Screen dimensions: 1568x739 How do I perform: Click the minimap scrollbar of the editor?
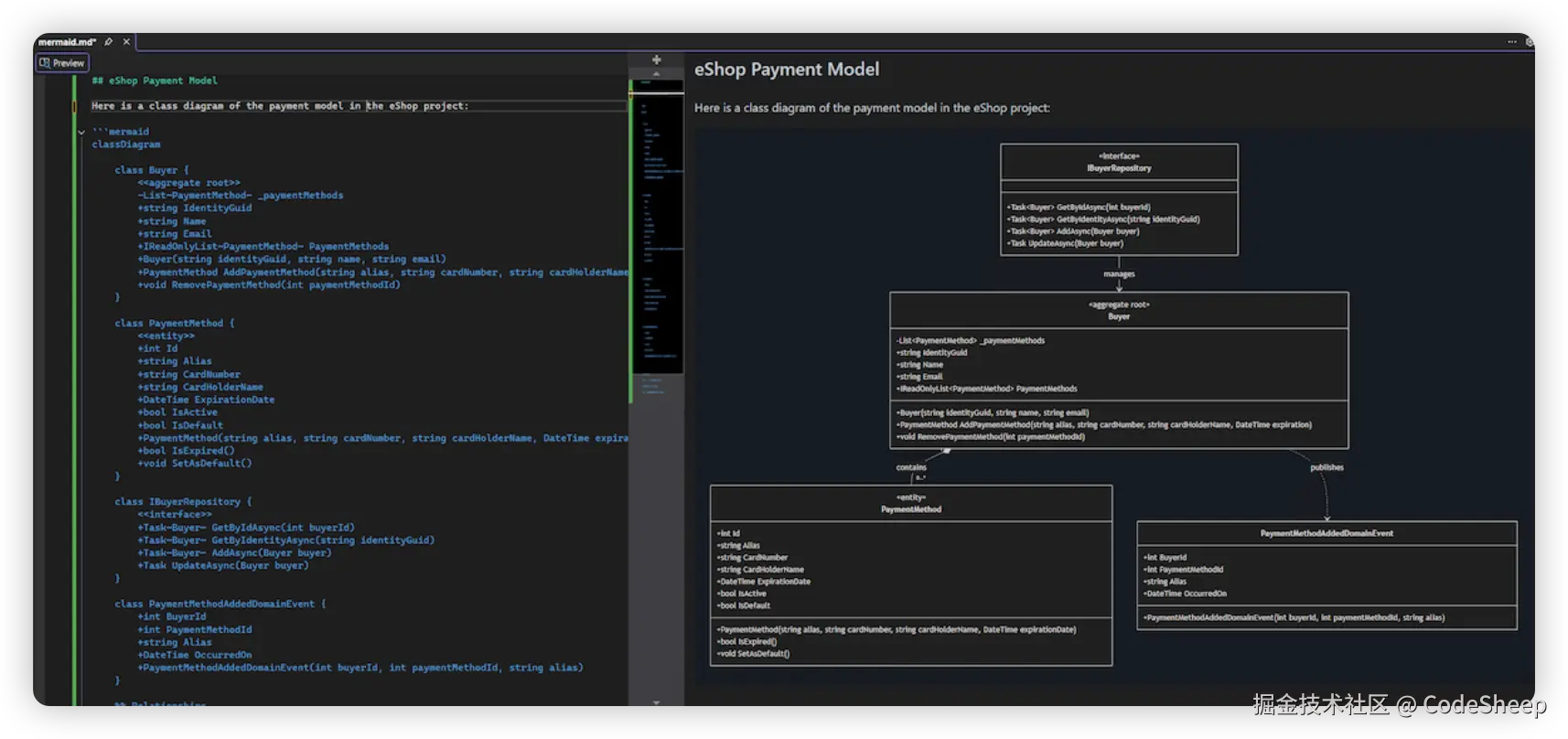(x=656, y=229)
